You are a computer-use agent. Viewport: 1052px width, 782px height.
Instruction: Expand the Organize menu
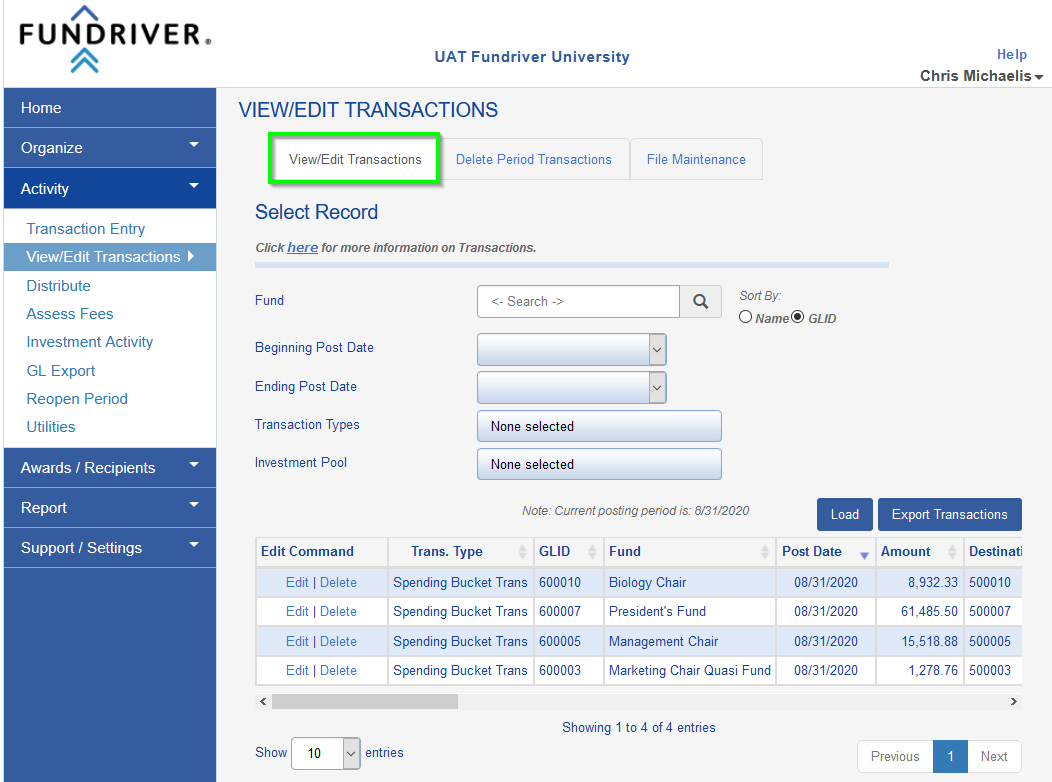coord(110,148)
